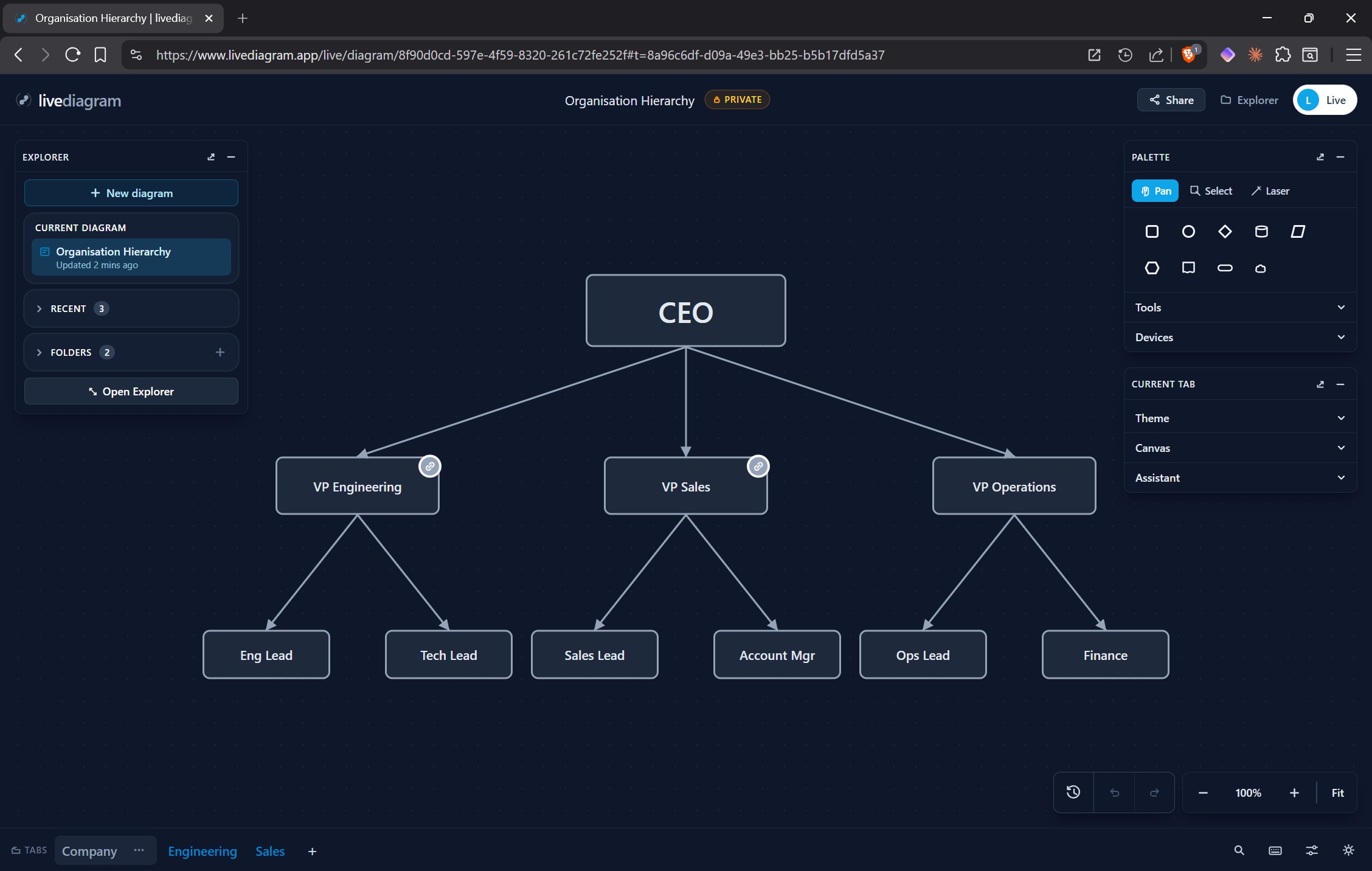Open keyboard shortcuts icon
This screenshot has height=871, width=1372.
[x=1275, y=850]
